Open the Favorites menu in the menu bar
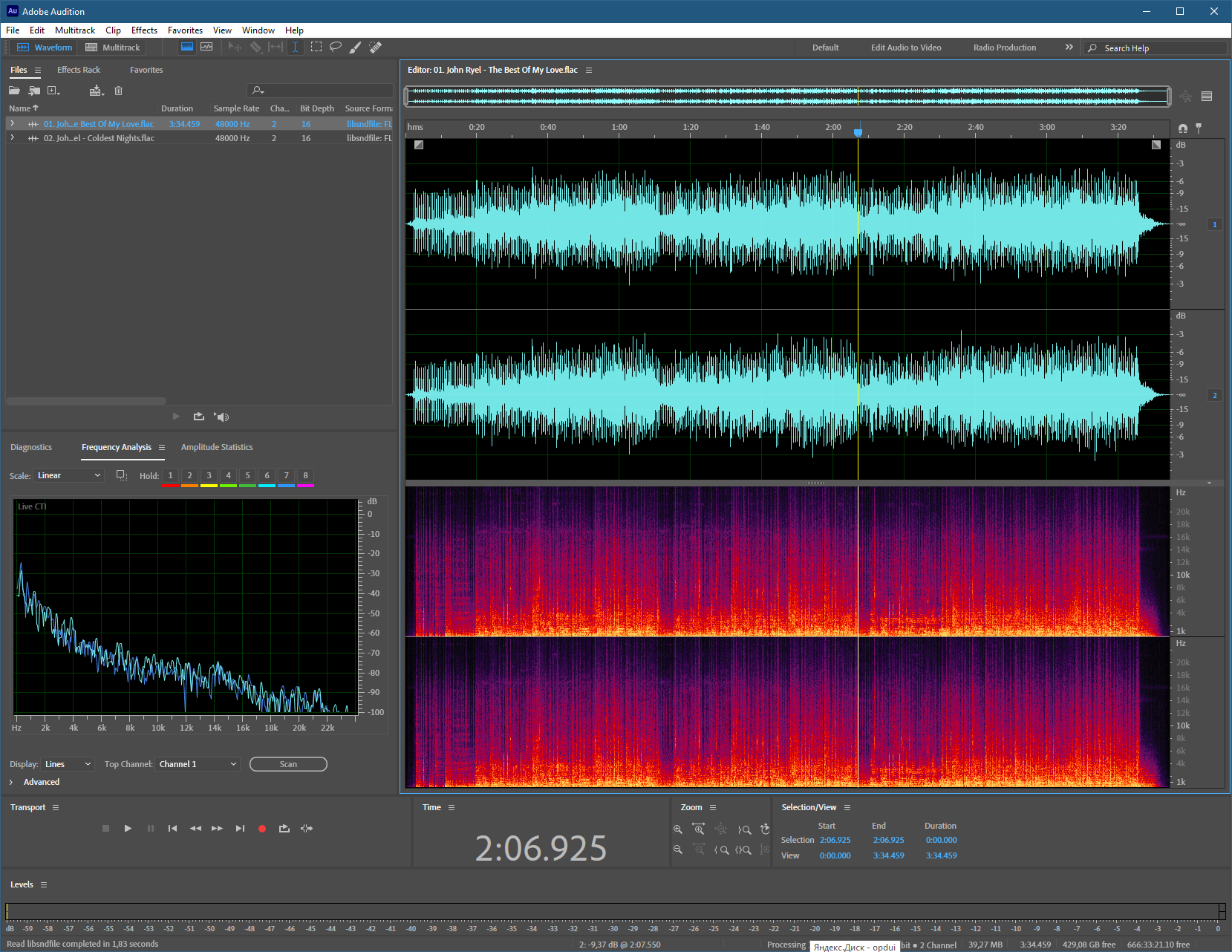The width and height of the screenshot is (1232, 952). point(185,30)
